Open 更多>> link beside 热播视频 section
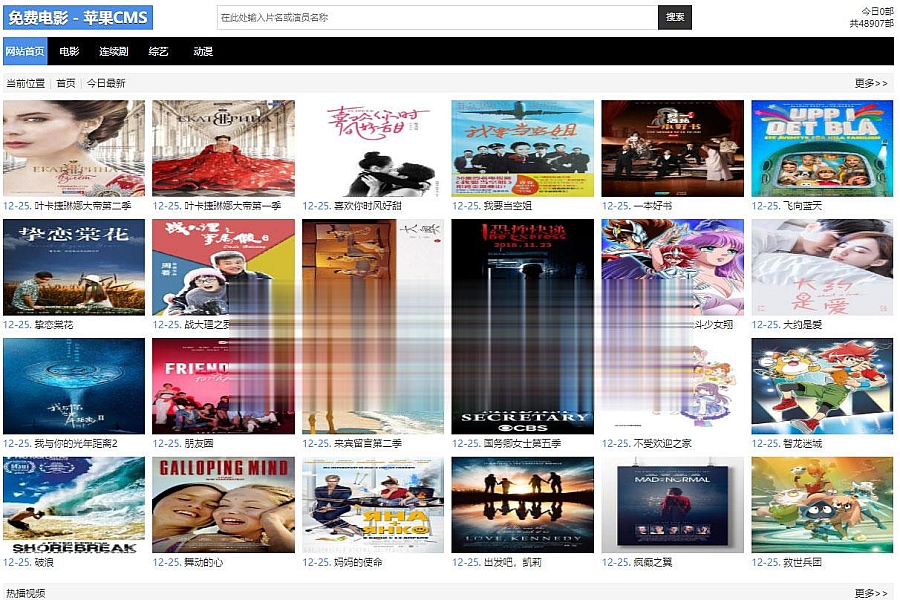Screen dimensions: 900x600 871,593
